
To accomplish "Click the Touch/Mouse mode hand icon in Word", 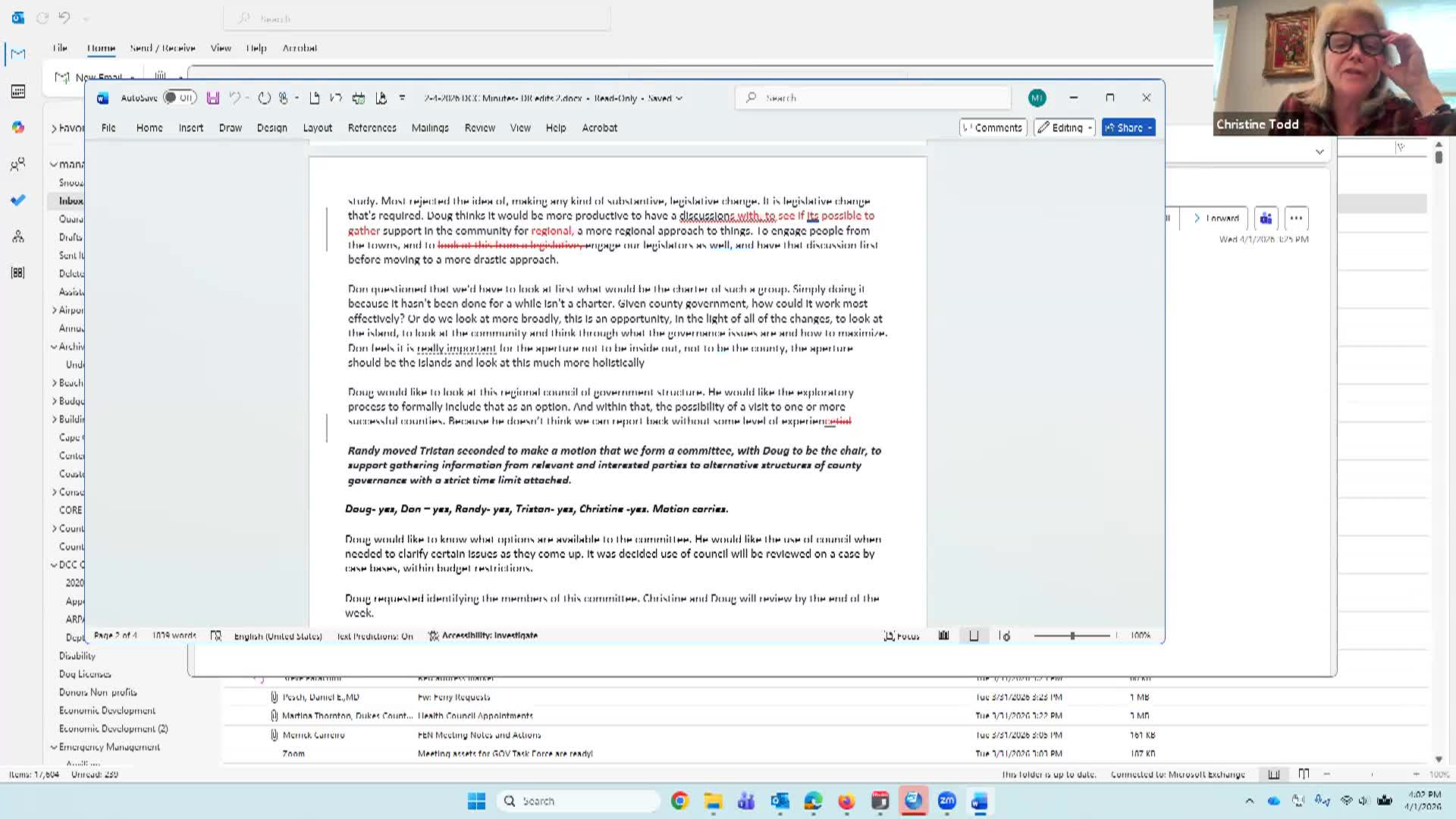I will click(284, 98).
